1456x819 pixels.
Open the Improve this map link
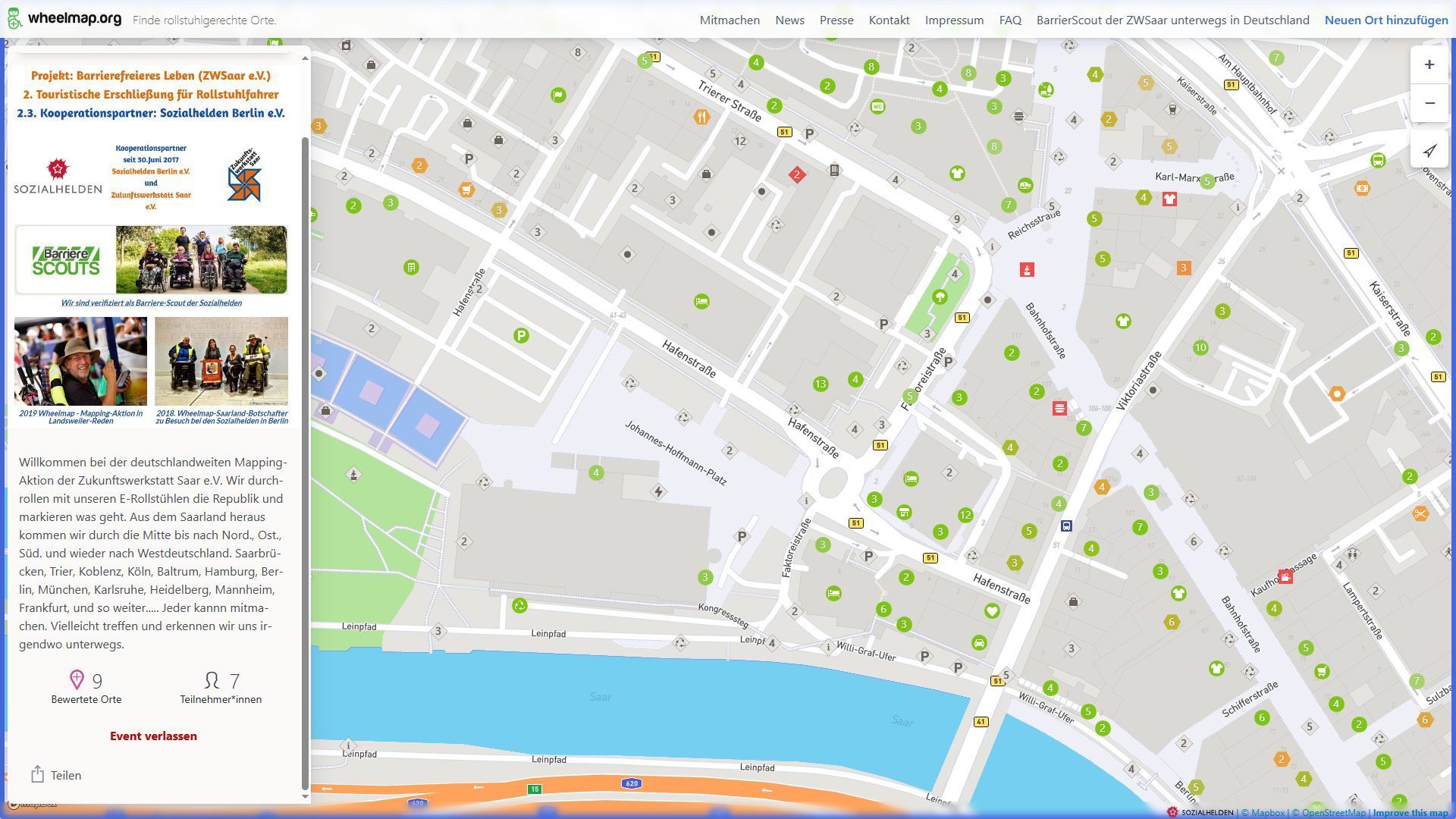[x=1409, y=813]
